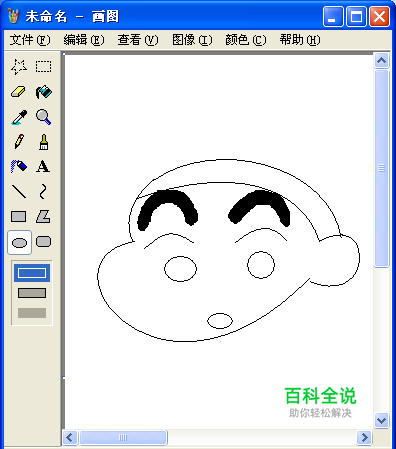Activate the Magnifier tool
This screenshot has height=449, width=396.
44,117
